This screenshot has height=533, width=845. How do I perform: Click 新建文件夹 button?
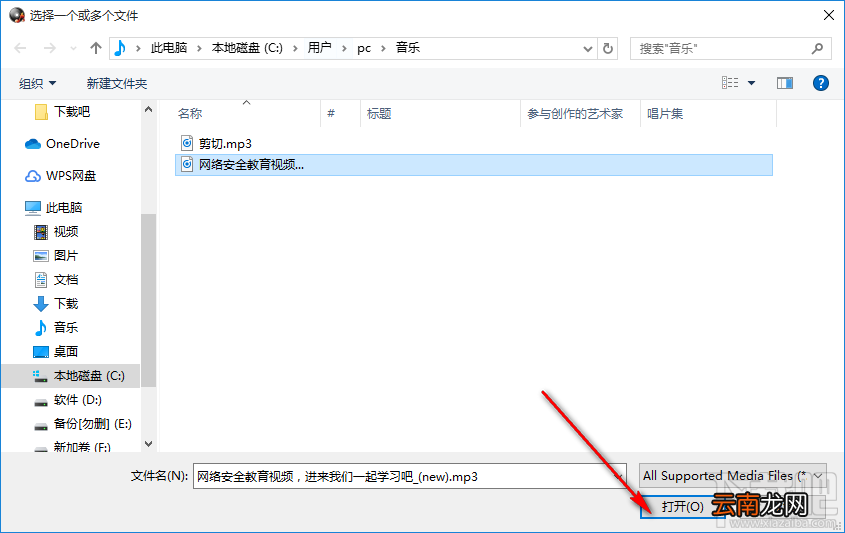click(x=117, y=84)
